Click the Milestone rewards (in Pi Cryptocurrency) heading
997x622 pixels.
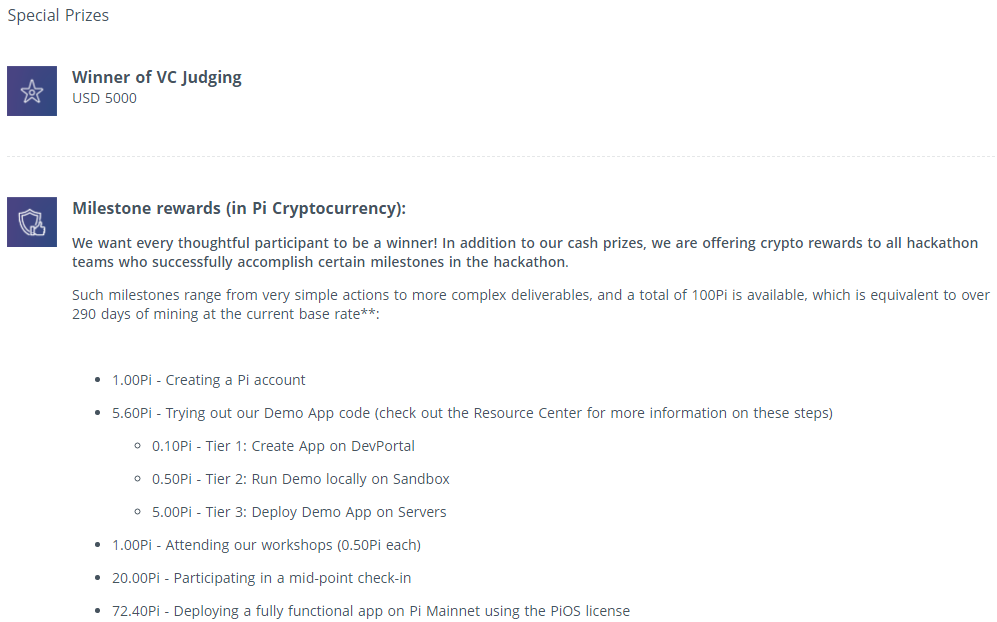pos(239,209)
